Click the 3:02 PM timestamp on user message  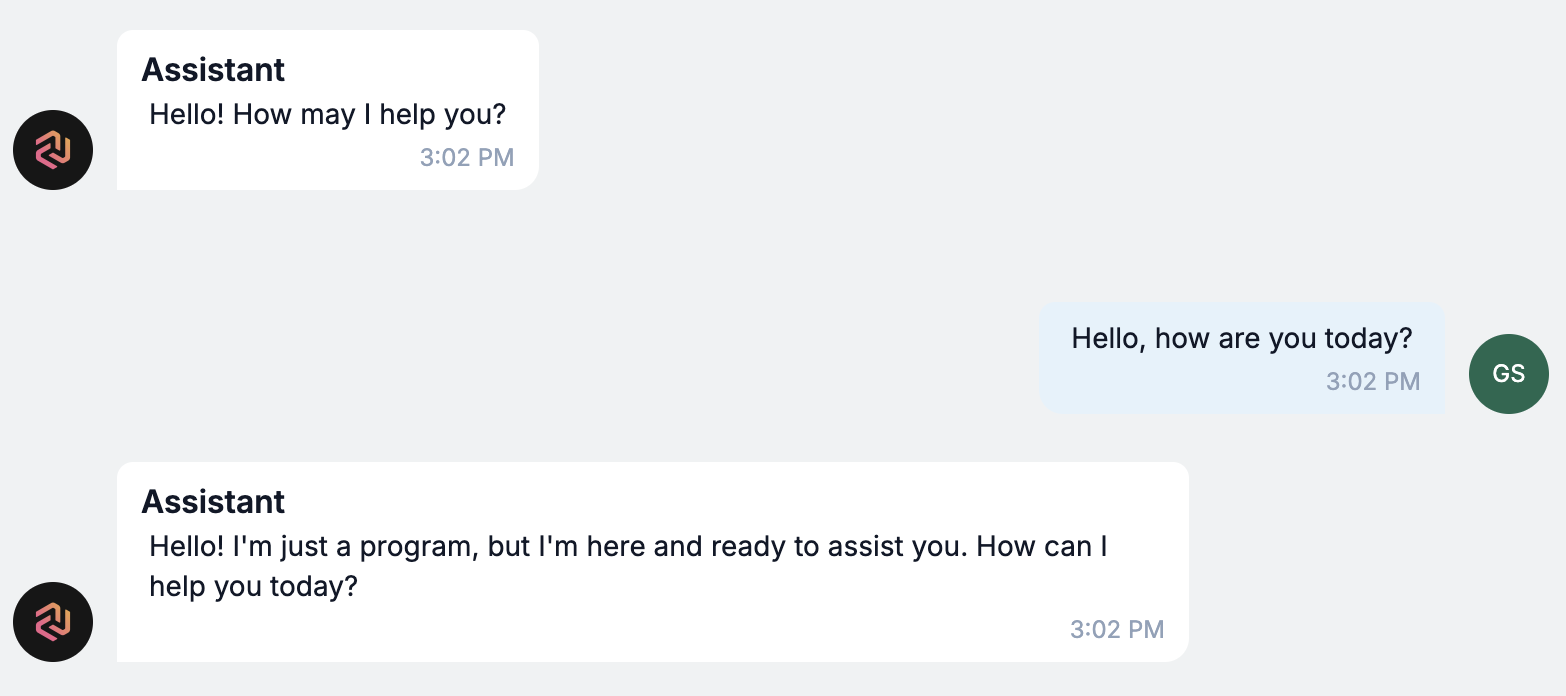point(1373,381)
